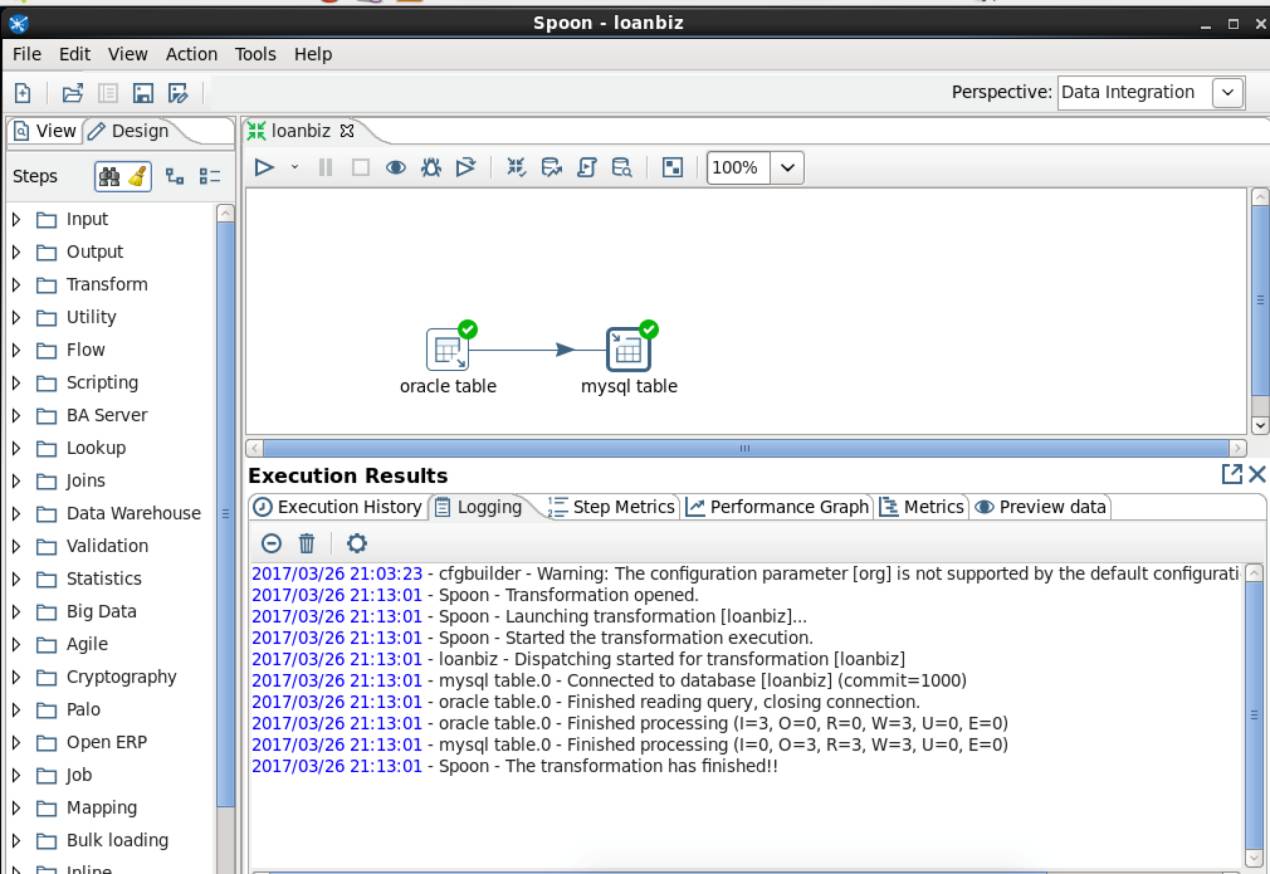Open the Execution History tab
Viewport: 1270px width, 874px height.
coord(339,507)
